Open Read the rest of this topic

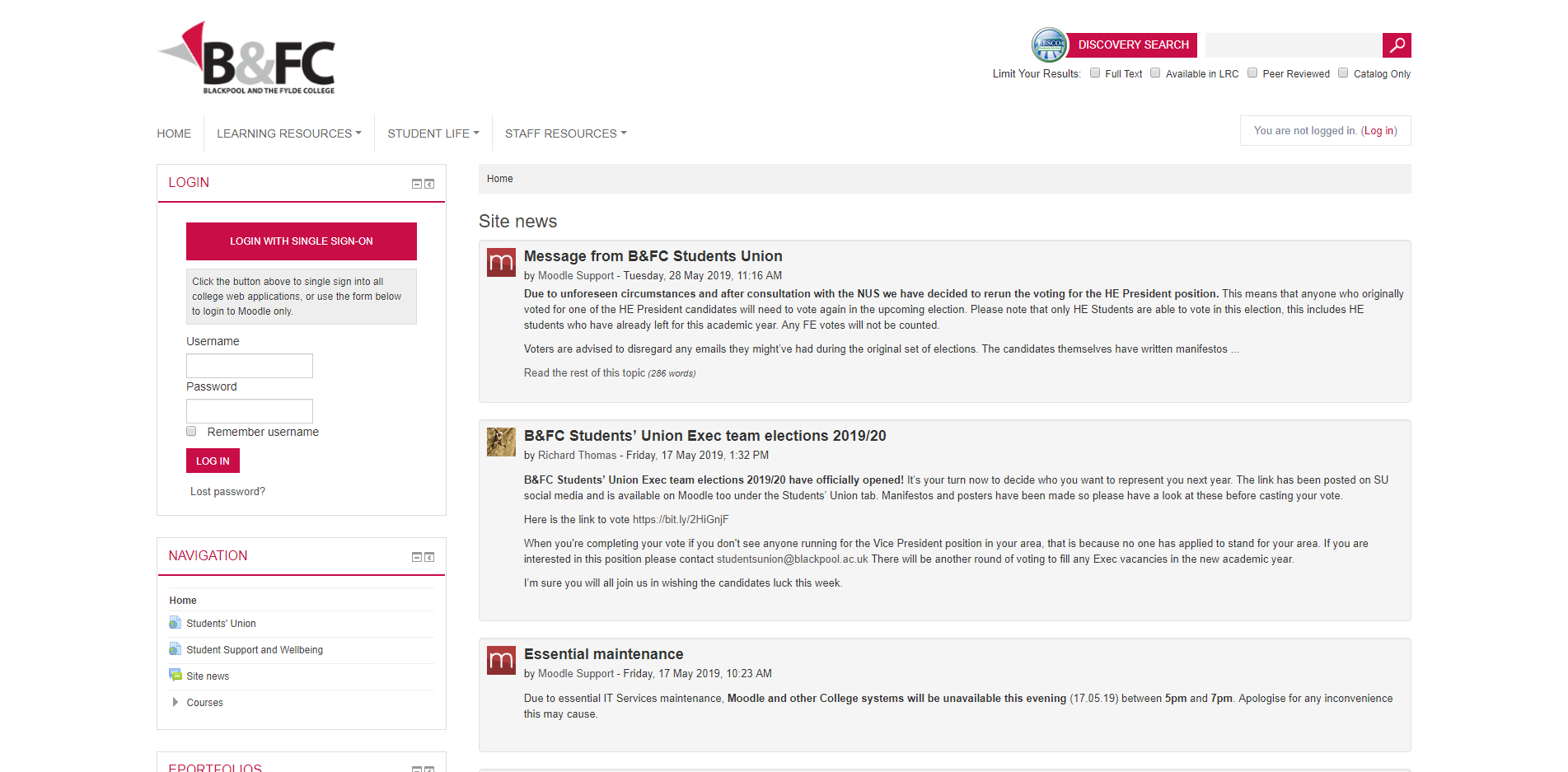point(584,373)
